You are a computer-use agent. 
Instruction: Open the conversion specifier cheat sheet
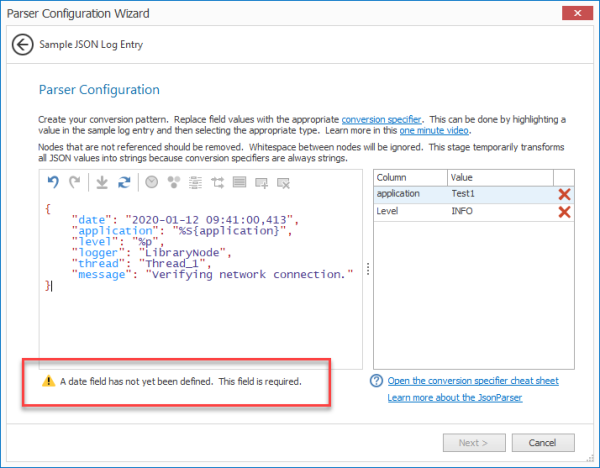click(x=473, y=381)
